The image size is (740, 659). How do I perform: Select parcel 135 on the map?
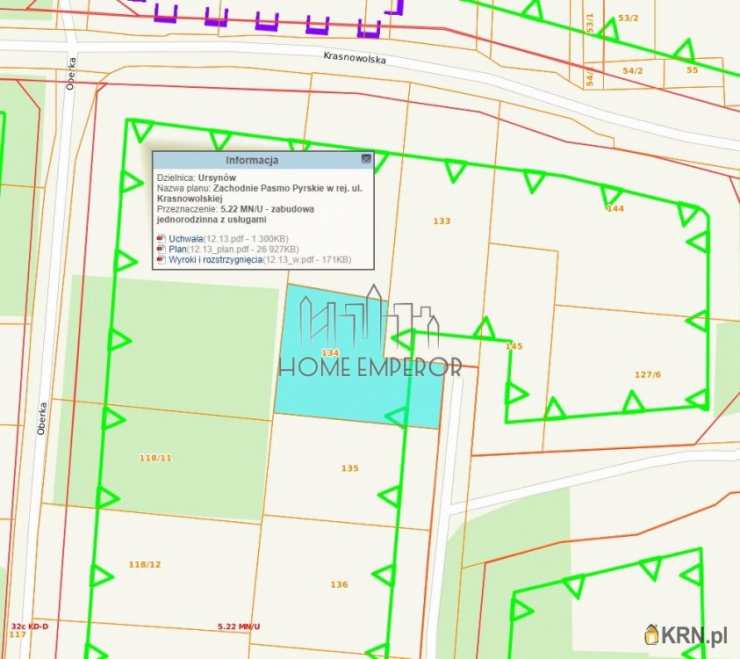click(349, 468)
